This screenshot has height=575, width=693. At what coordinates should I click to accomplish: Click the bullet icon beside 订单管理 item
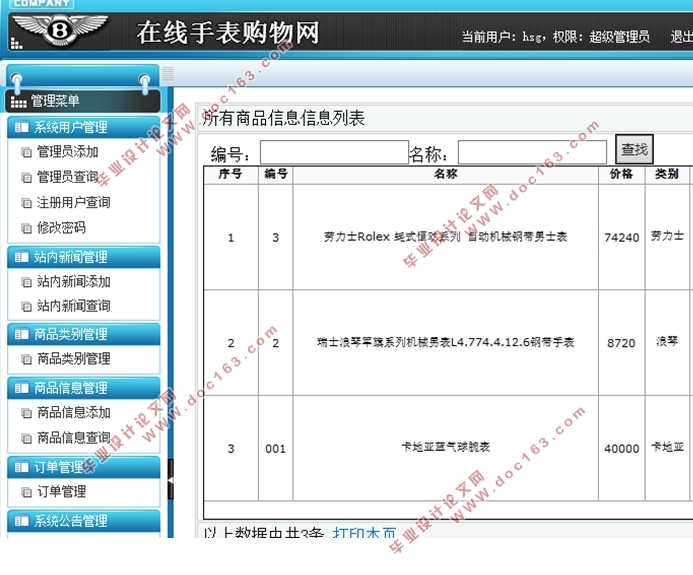[x=27, y=492]
